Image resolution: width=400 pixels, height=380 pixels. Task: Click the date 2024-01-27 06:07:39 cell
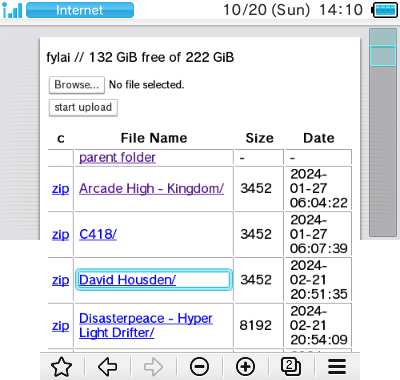point(319,234)
